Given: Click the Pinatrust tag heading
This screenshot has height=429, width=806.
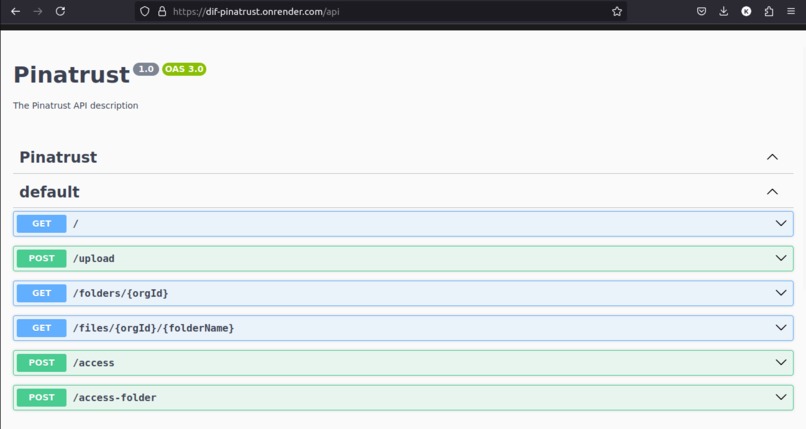Looking at the screenshot, I should [58, 157].
